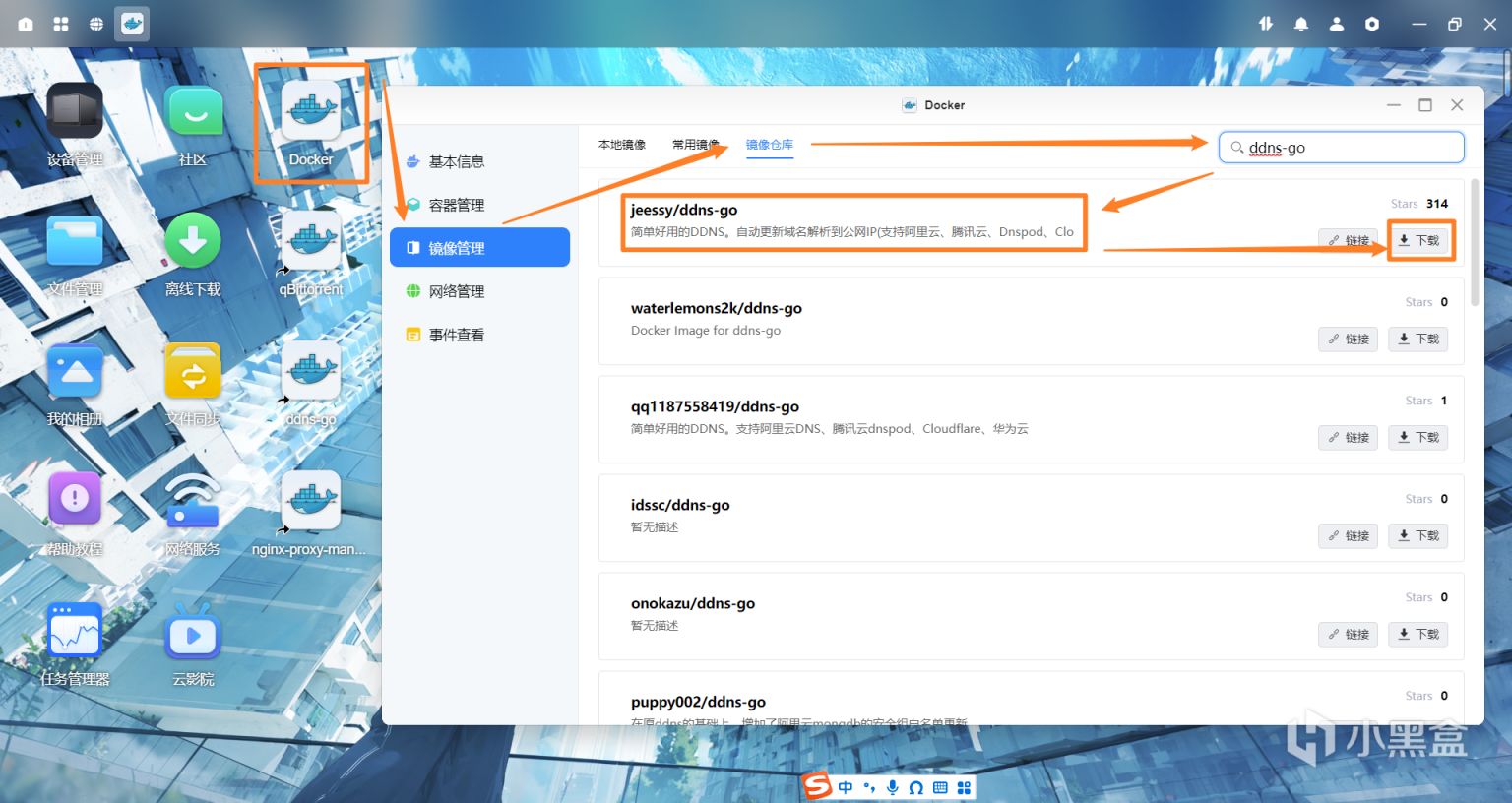Click the Sogou headset skin icon
This screenshot has height=803, width=1512.
click(916, 787)
